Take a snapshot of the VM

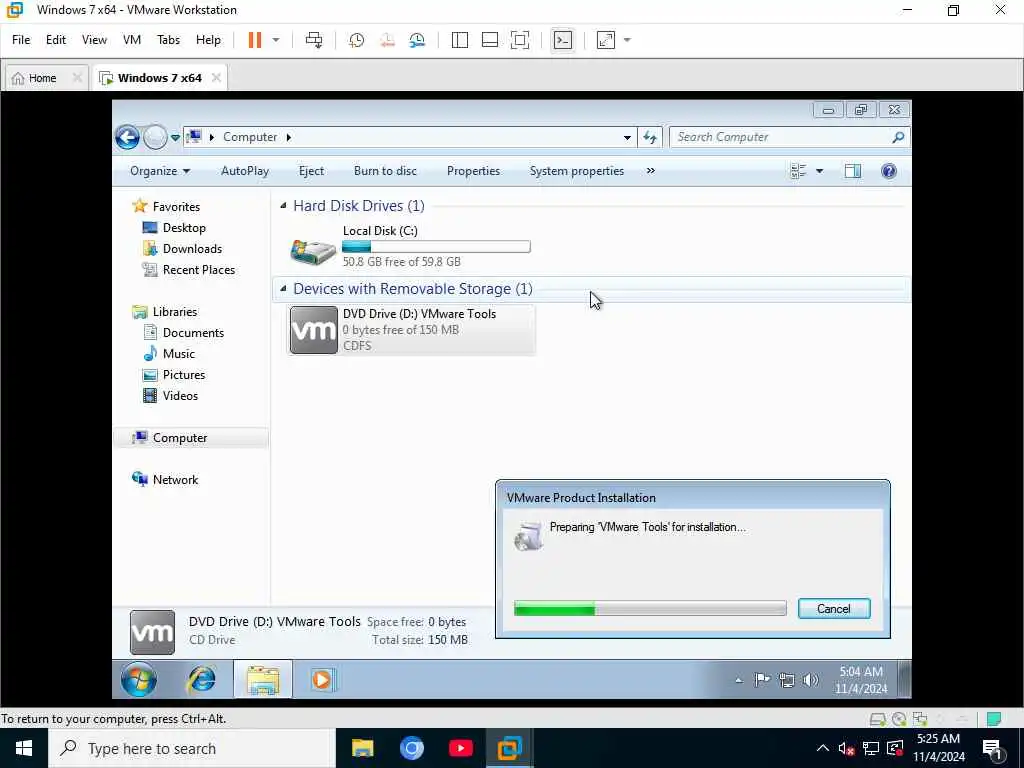[x=357, y=40]
